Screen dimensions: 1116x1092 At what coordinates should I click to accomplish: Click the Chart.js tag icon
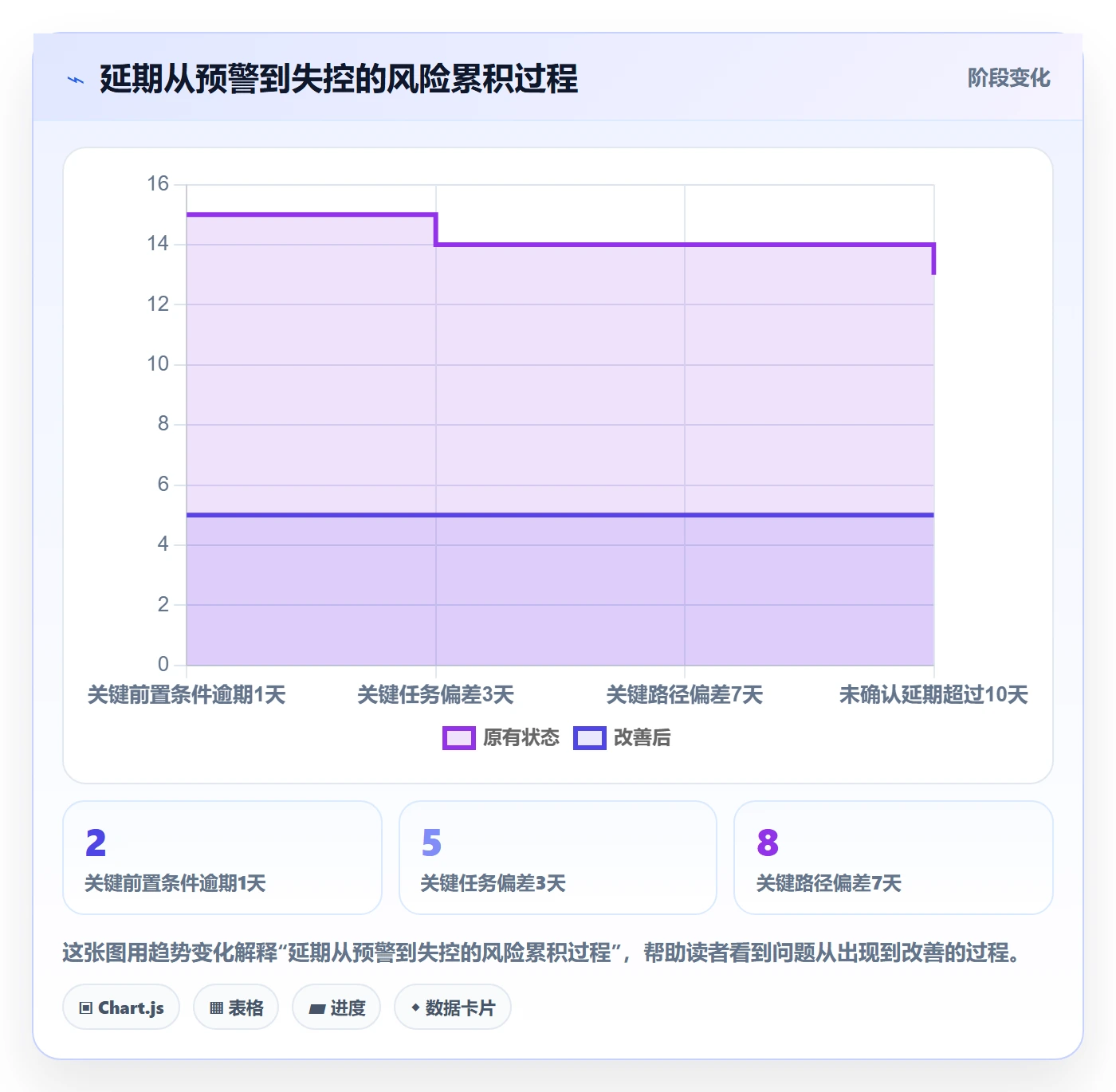tap(86, 1008)
